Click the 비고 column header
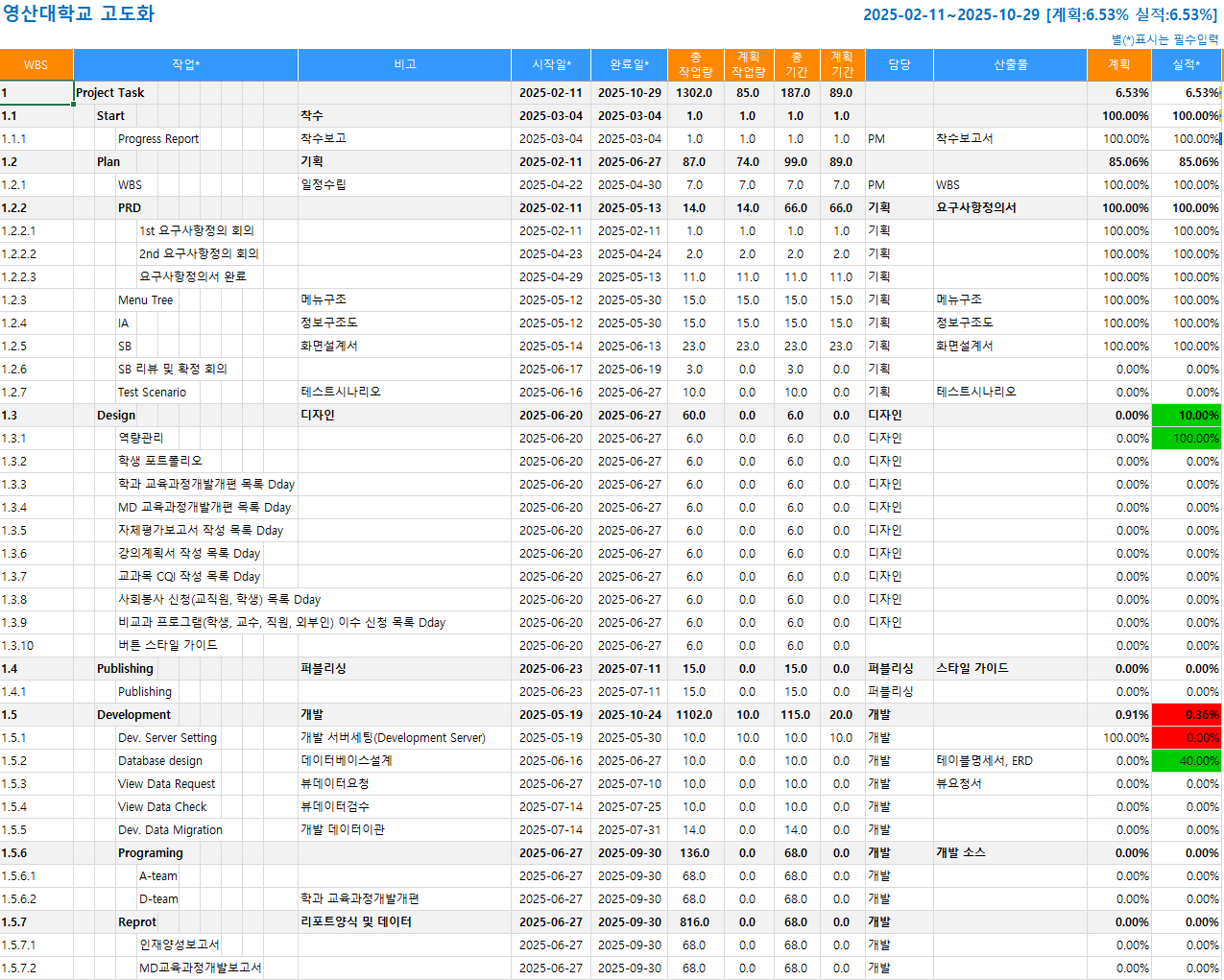This screenshot has height=980, width=1224. coord(404,65)
